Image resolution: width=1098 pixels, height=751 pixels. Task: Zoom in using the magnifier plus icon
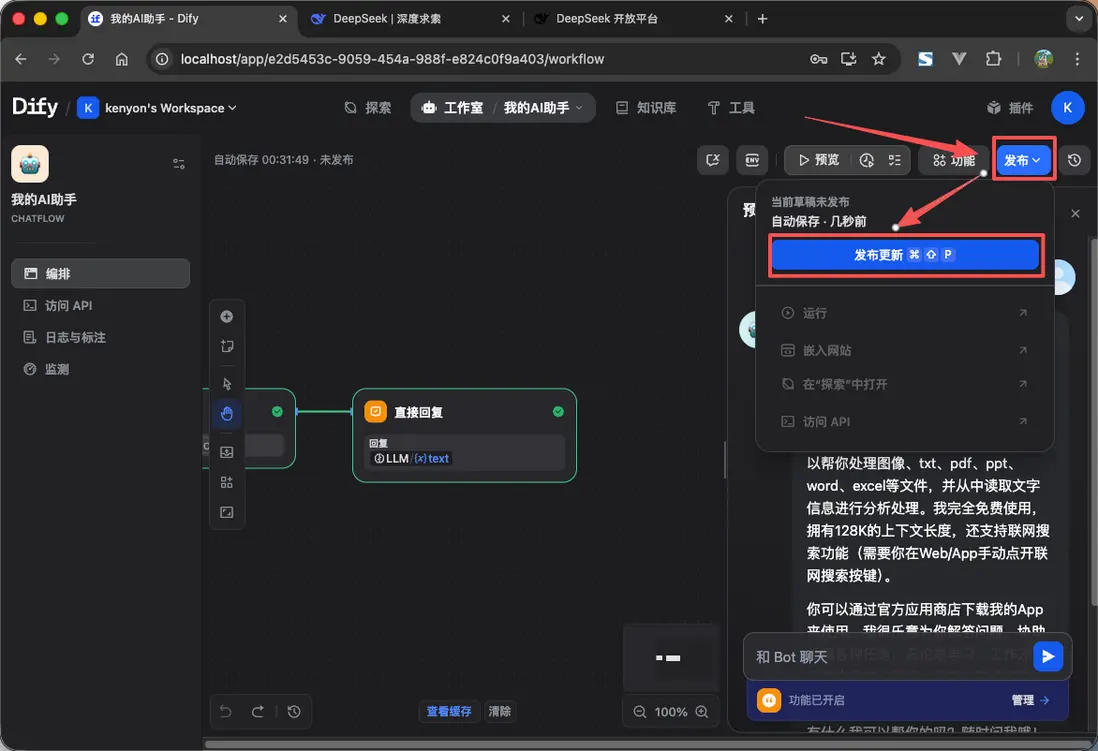click(703, 711)
